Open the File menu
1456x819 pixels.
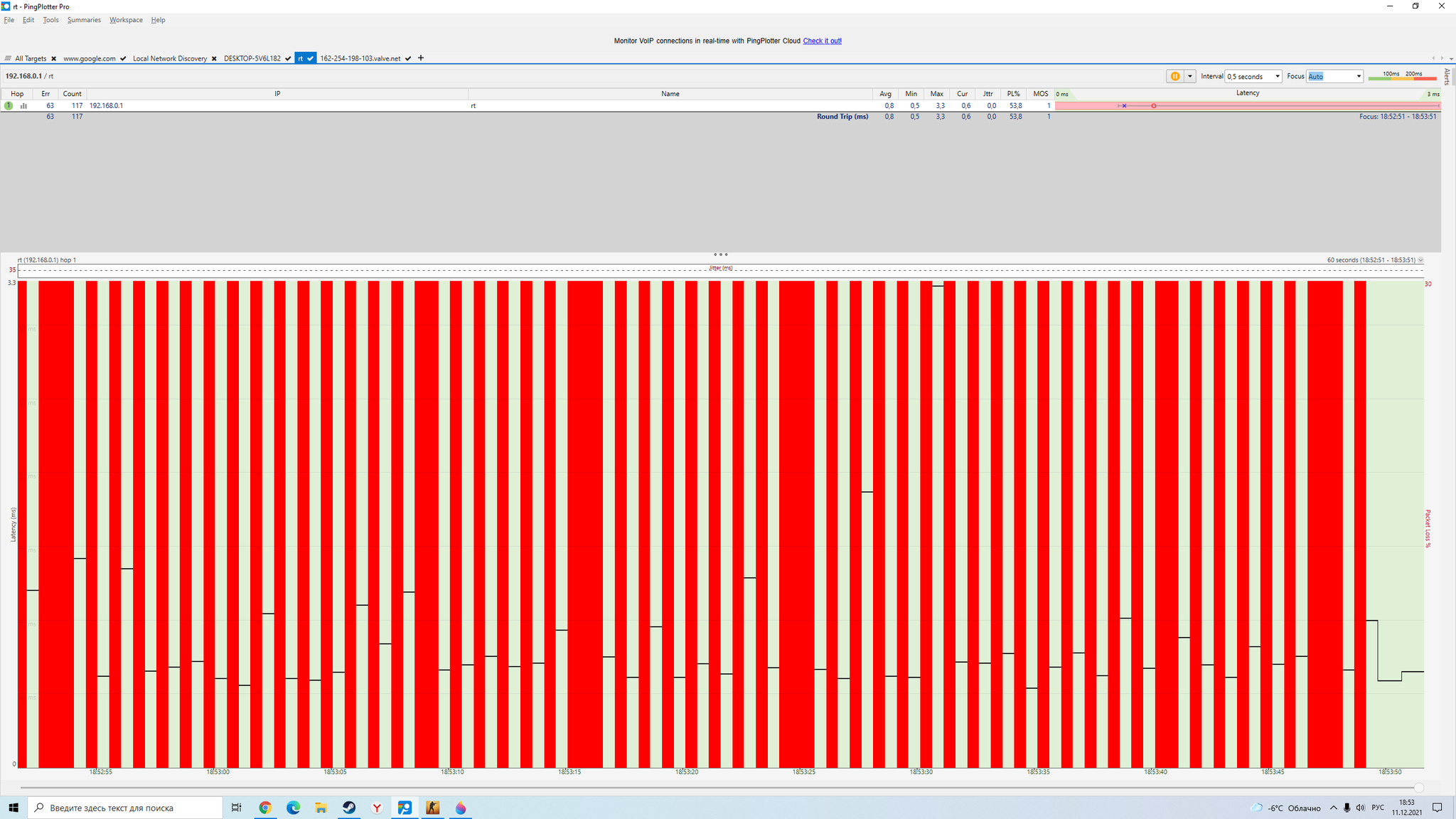[9, 20]
